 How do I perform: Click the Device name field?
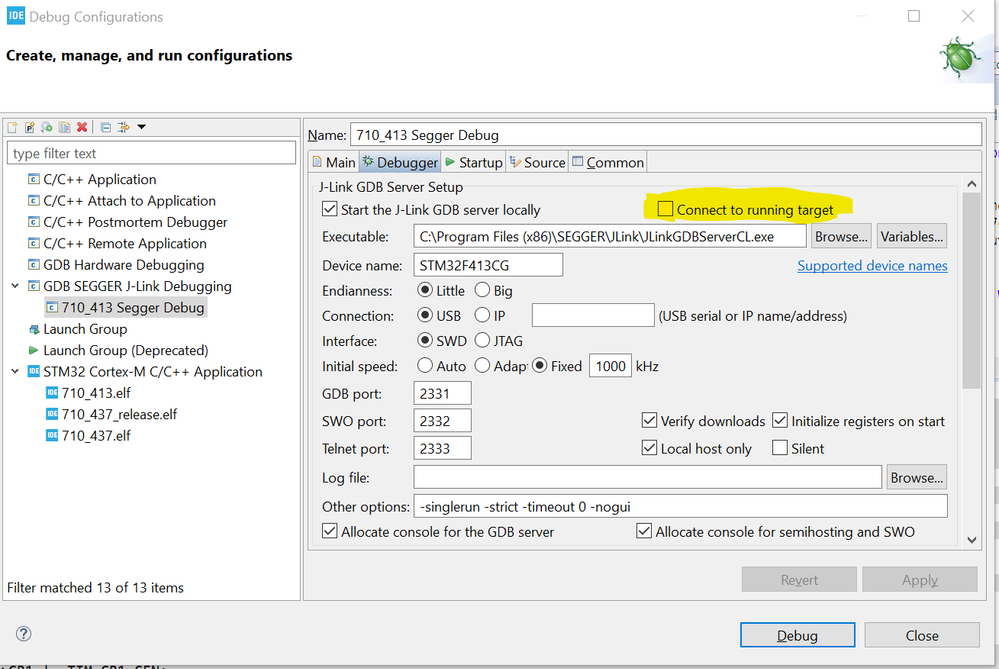[488, 265]
